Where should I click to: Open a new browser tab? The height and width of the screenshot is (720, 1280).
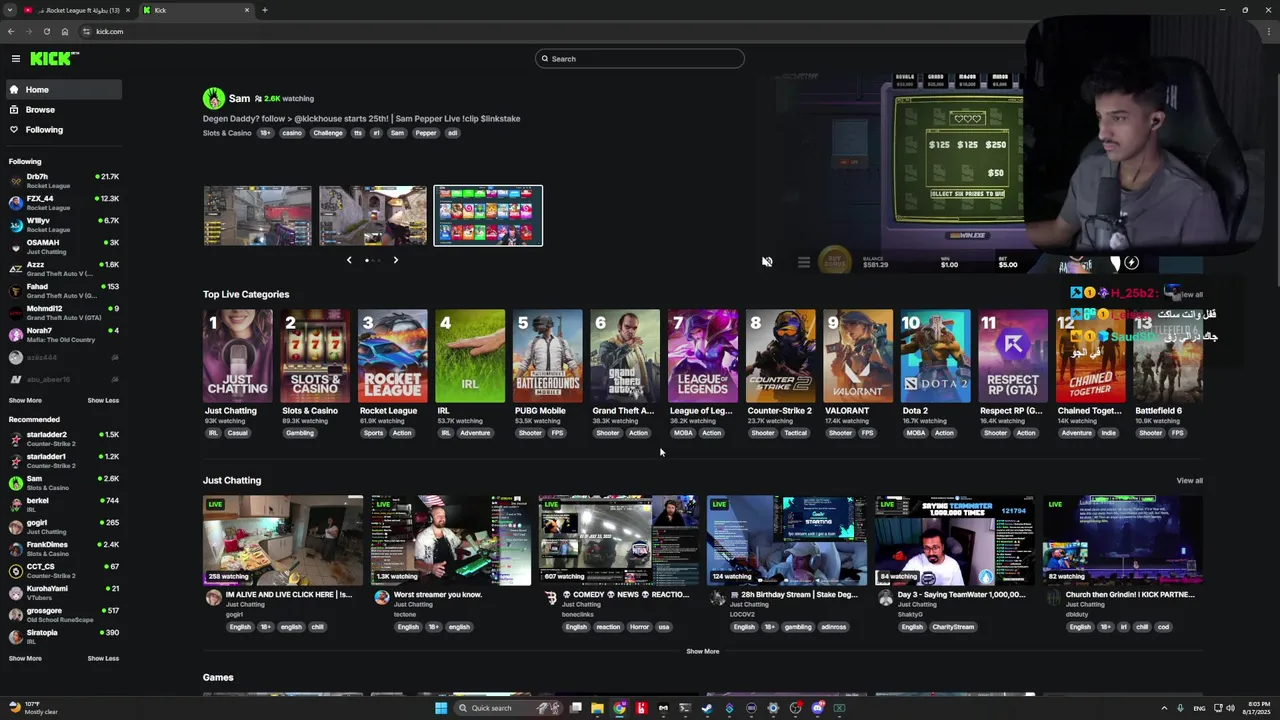tap(265, 10)
